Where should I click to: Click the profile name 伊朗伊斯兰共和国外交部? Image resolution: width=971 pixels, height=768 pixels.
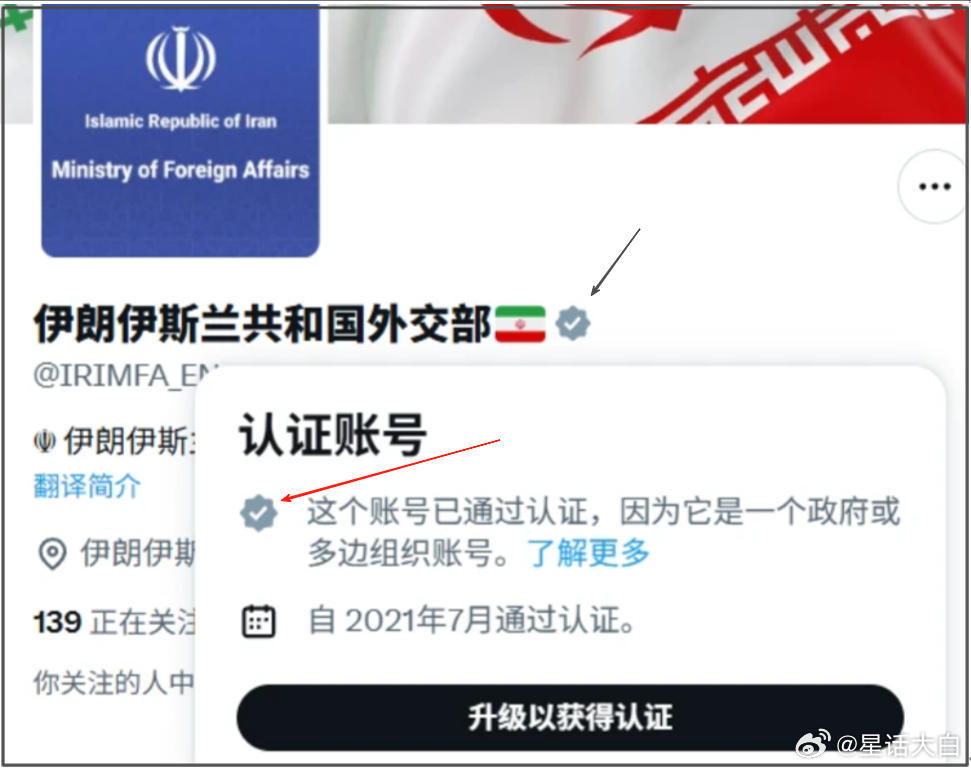(263, 324)
